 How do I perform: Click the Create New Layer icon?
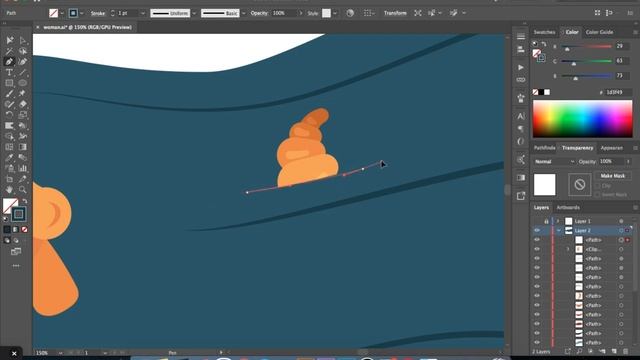[614, 351]
